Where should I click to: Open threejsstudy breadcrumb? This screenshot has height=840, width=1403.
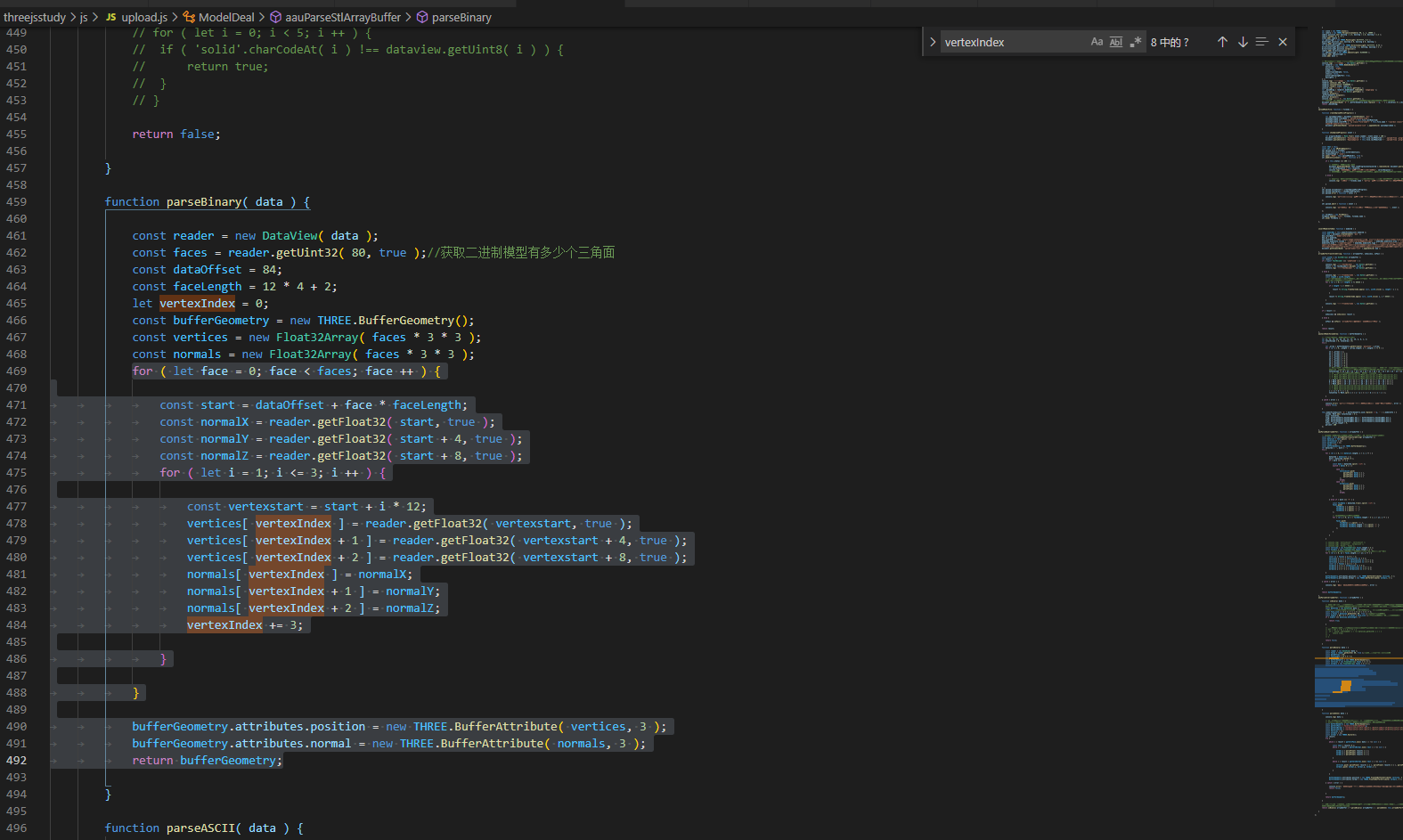(35, 17)
